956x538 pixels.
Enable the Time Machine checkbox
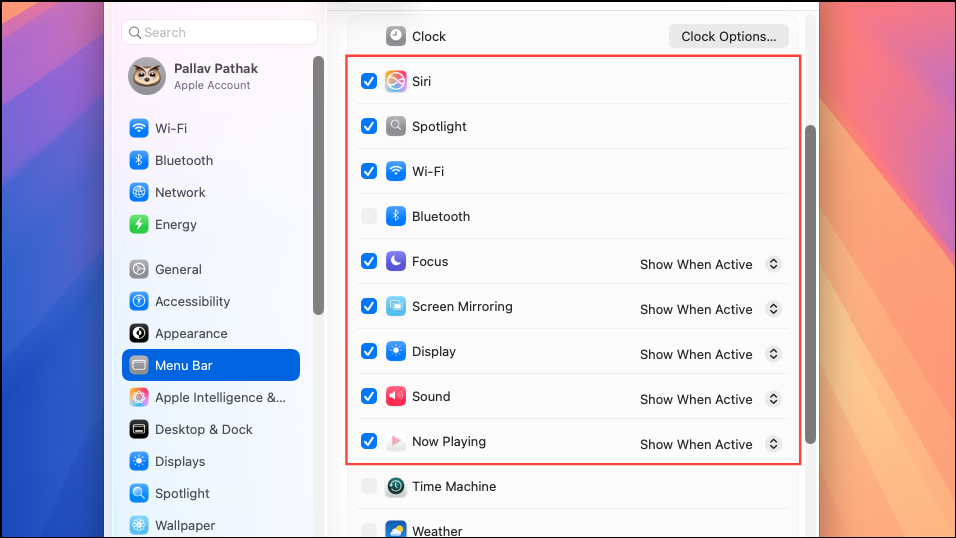click(369, 486)
